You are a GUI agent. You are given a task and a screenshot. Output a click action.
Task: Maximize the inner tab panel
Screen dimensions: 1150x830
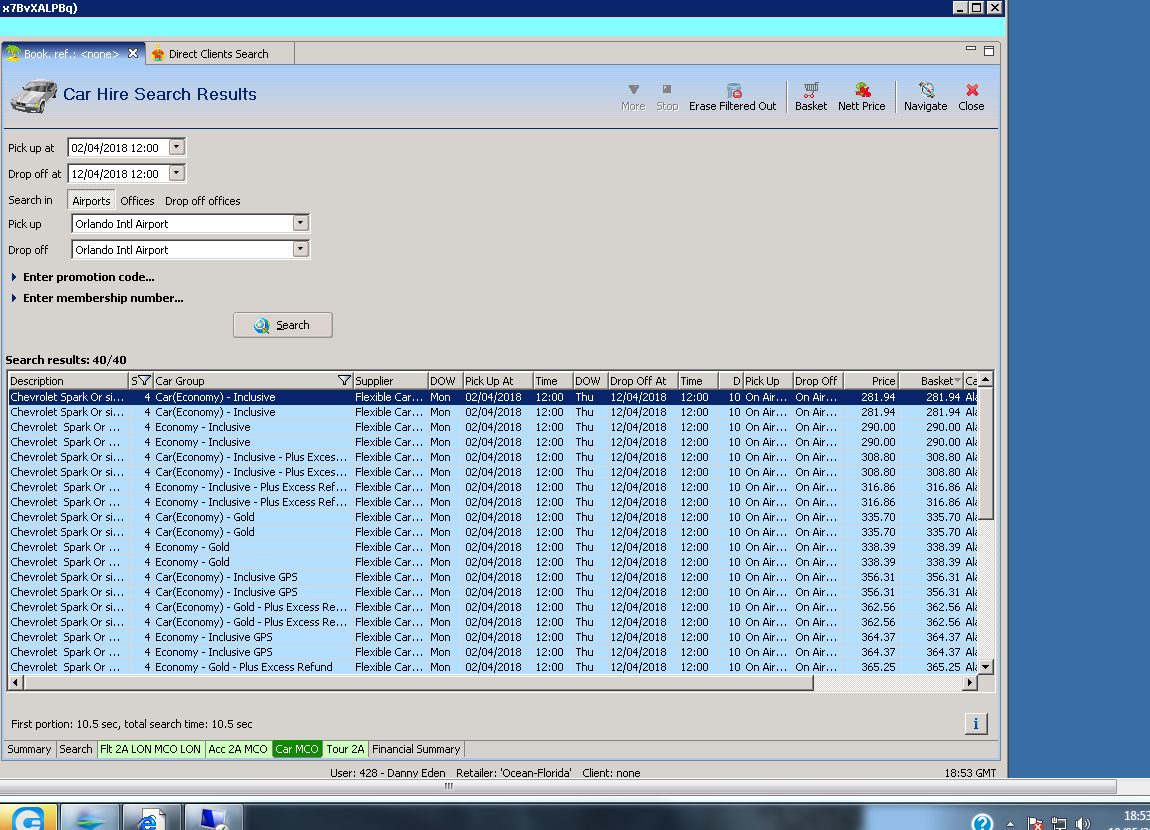(x=989, y=51)
